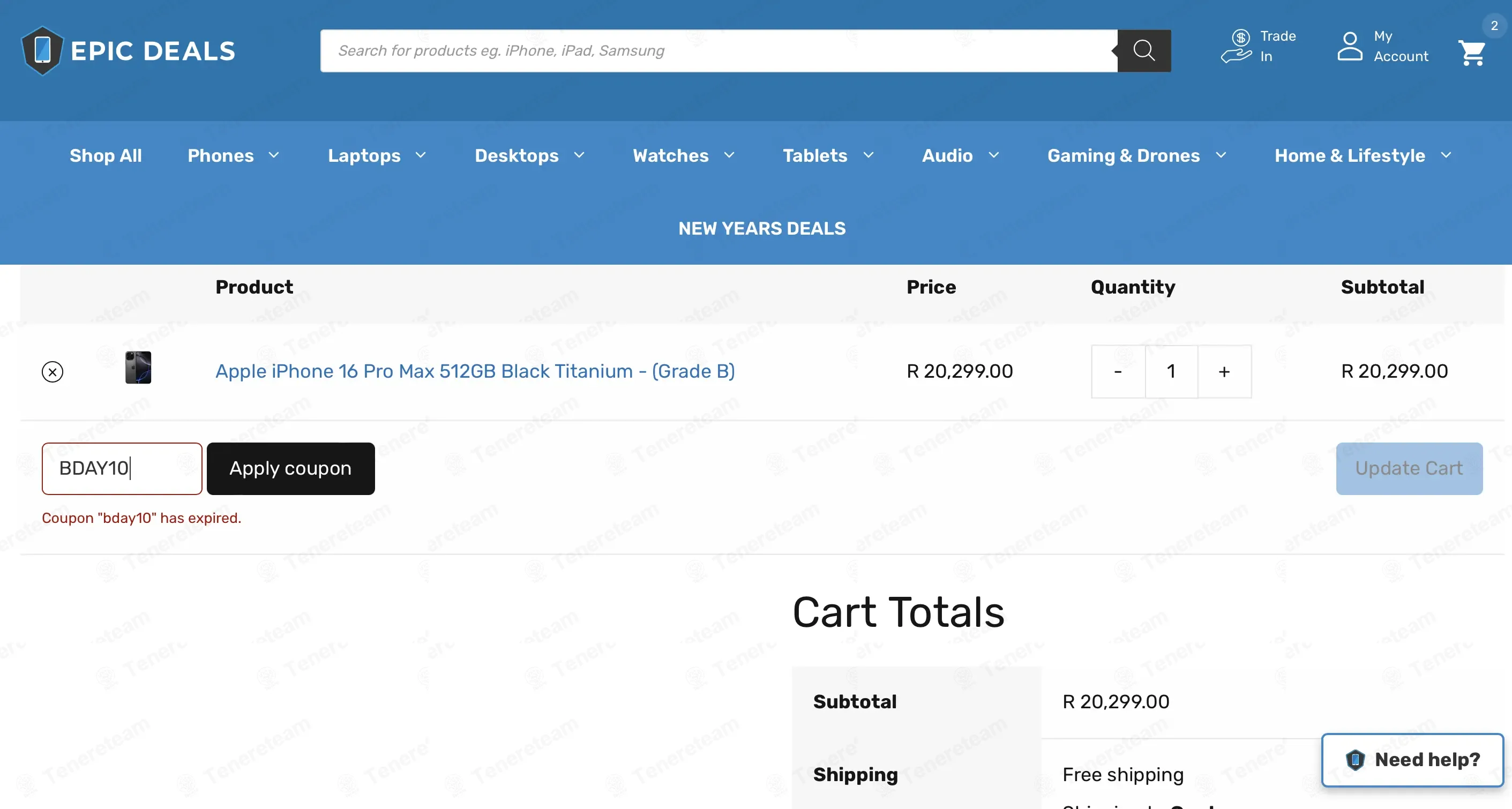Click the Trade In link text

click(1278, 47)
